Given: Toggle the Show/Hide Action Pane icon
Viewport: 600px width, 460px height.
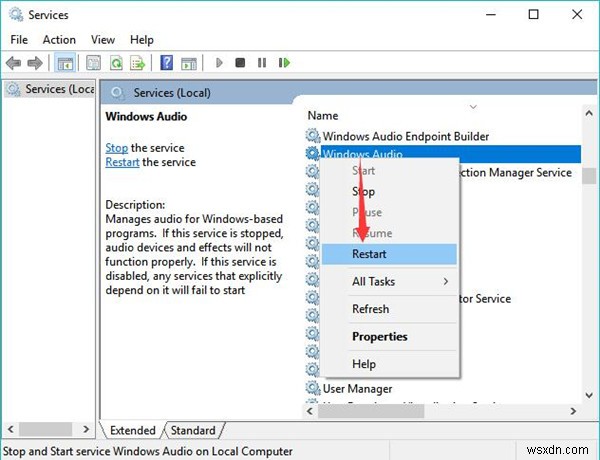Looking at the screenshot, I should 189,63.
